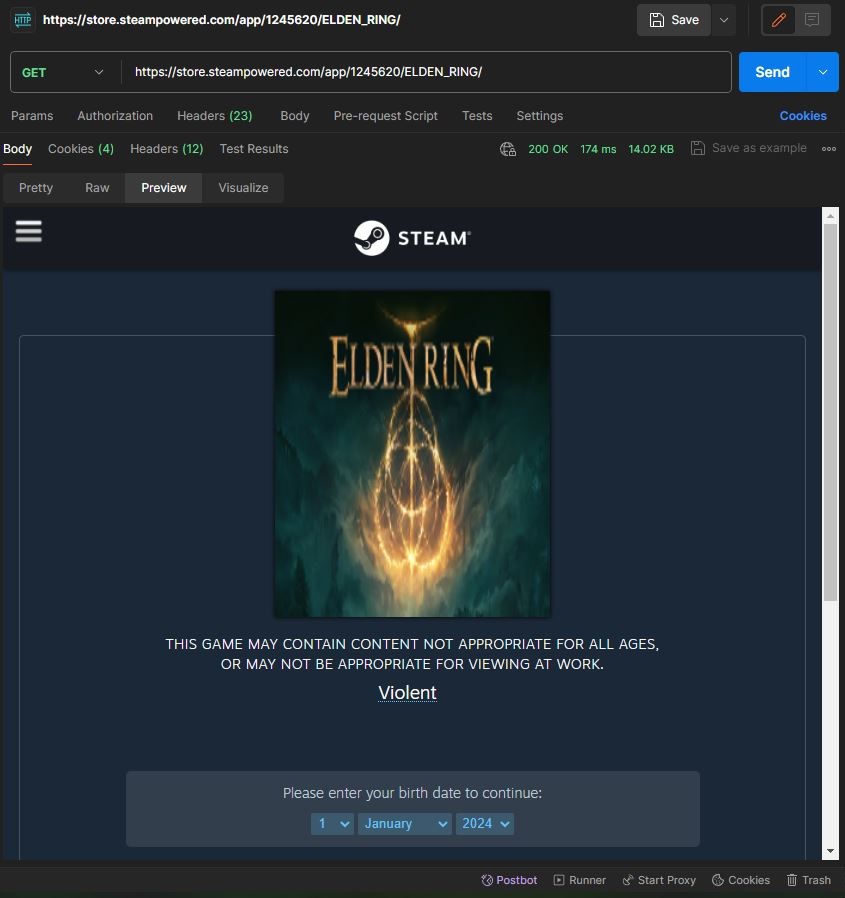Open the response Cookies (4) tab

coord(81,149)
